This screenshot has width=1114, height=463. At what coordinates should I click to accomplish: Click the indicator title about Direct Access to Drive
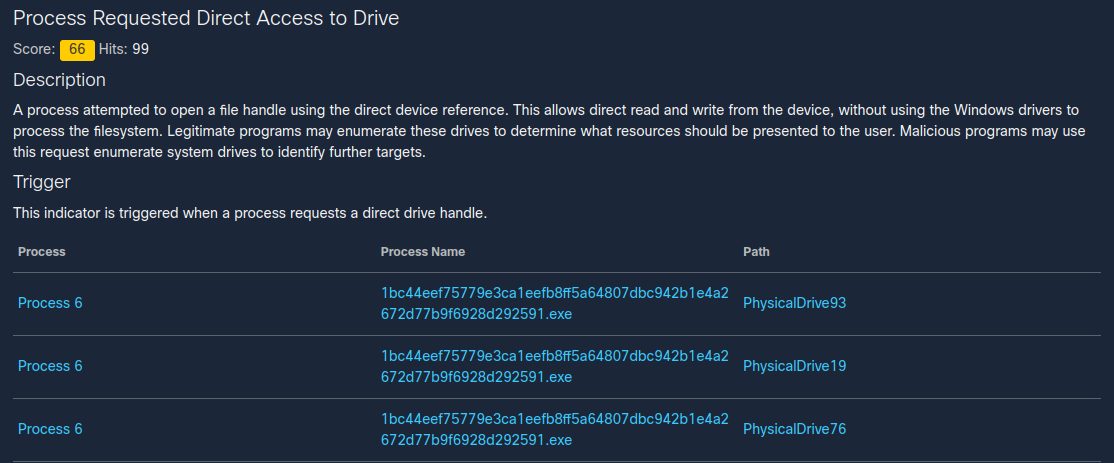pos(206,19)
